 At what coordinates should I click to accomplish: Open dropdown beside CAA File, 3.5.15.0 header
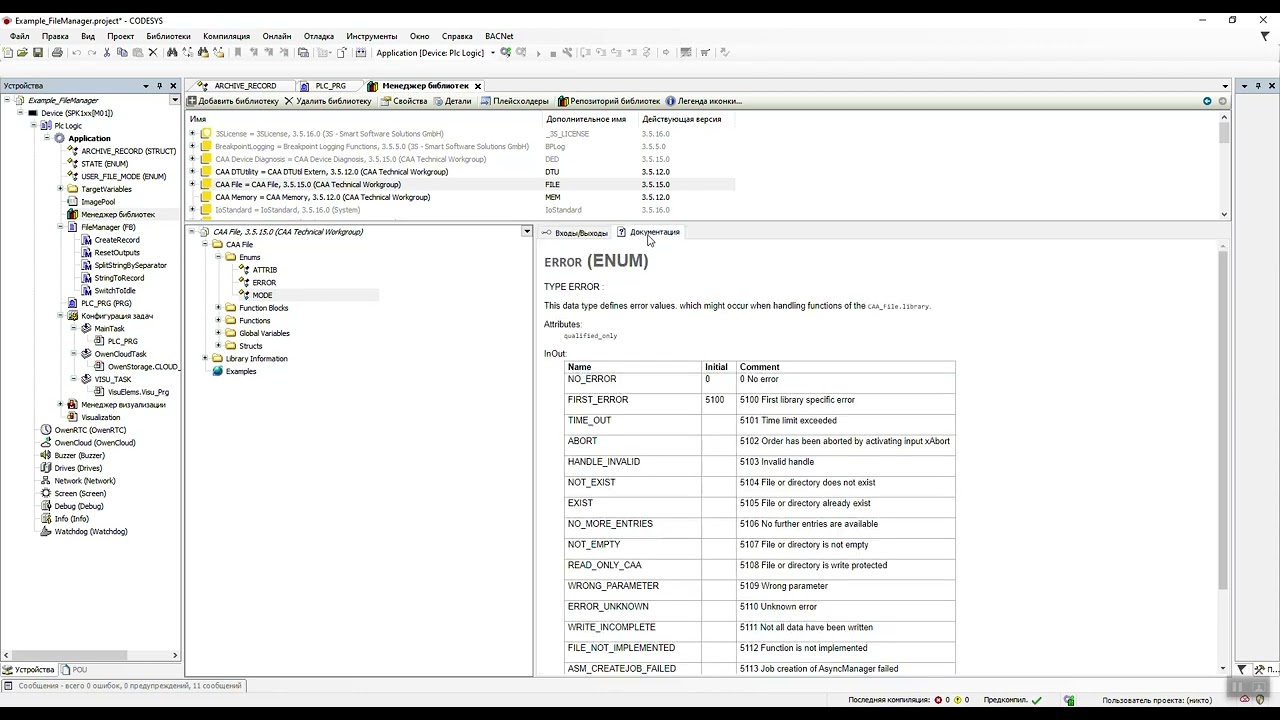527,232
